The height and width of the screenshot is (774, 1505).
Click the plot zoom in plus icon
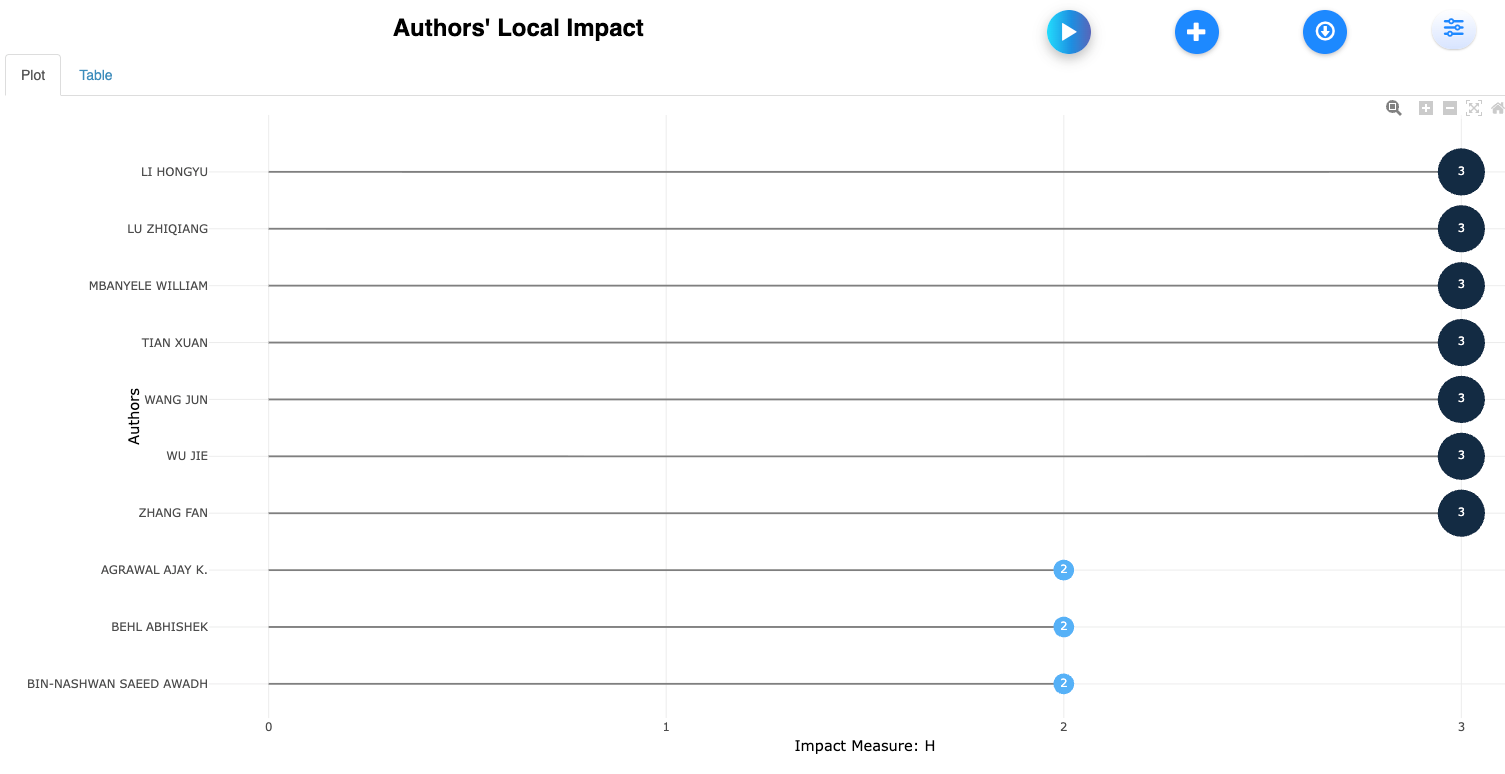pyautogui.click(x=1426, y=108)
